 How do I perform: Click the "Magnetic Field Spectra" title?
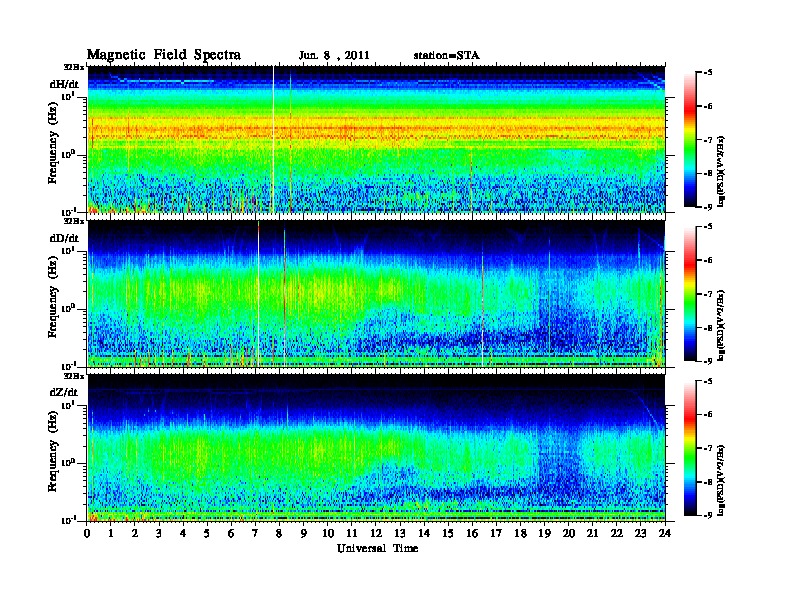pyautogui.click(x=163, y=55)
